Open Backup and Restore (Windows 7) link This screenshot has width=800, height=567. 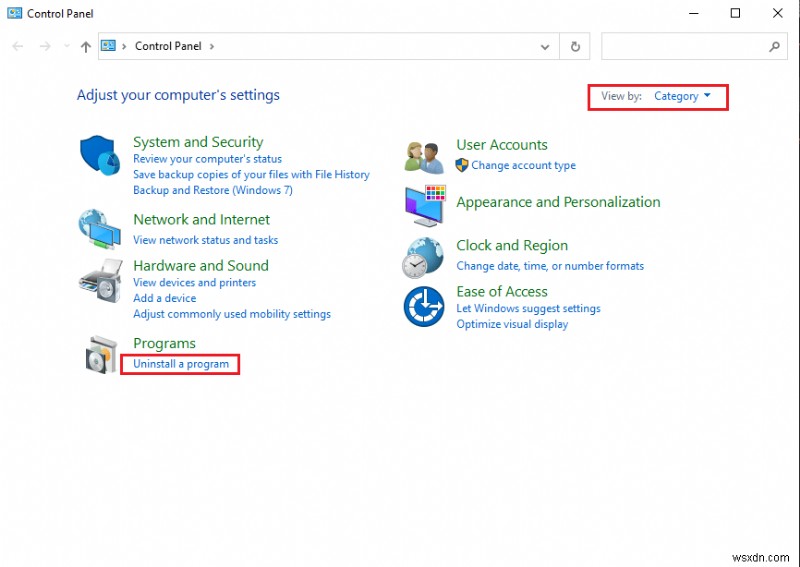213,190
